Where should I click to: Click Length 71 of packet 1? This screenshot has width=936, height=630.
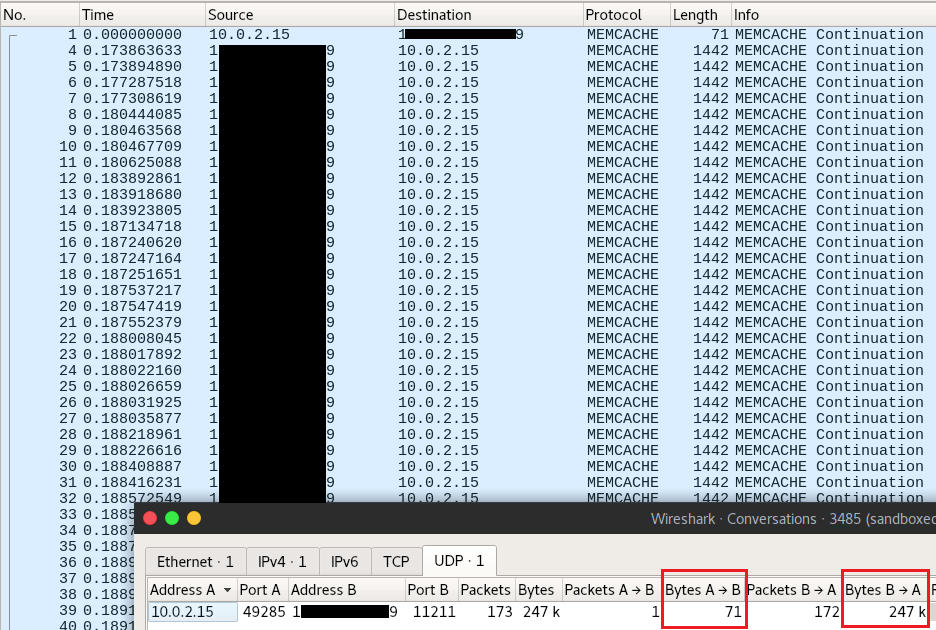pyautogui.click(x=720, y=35)
